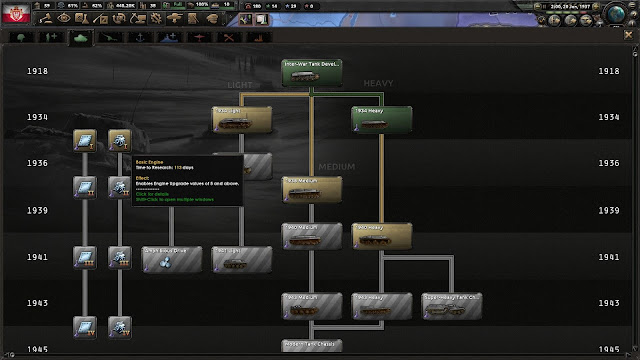Open the Production gear icon
The image size is (640, 360).
point(156,18)
